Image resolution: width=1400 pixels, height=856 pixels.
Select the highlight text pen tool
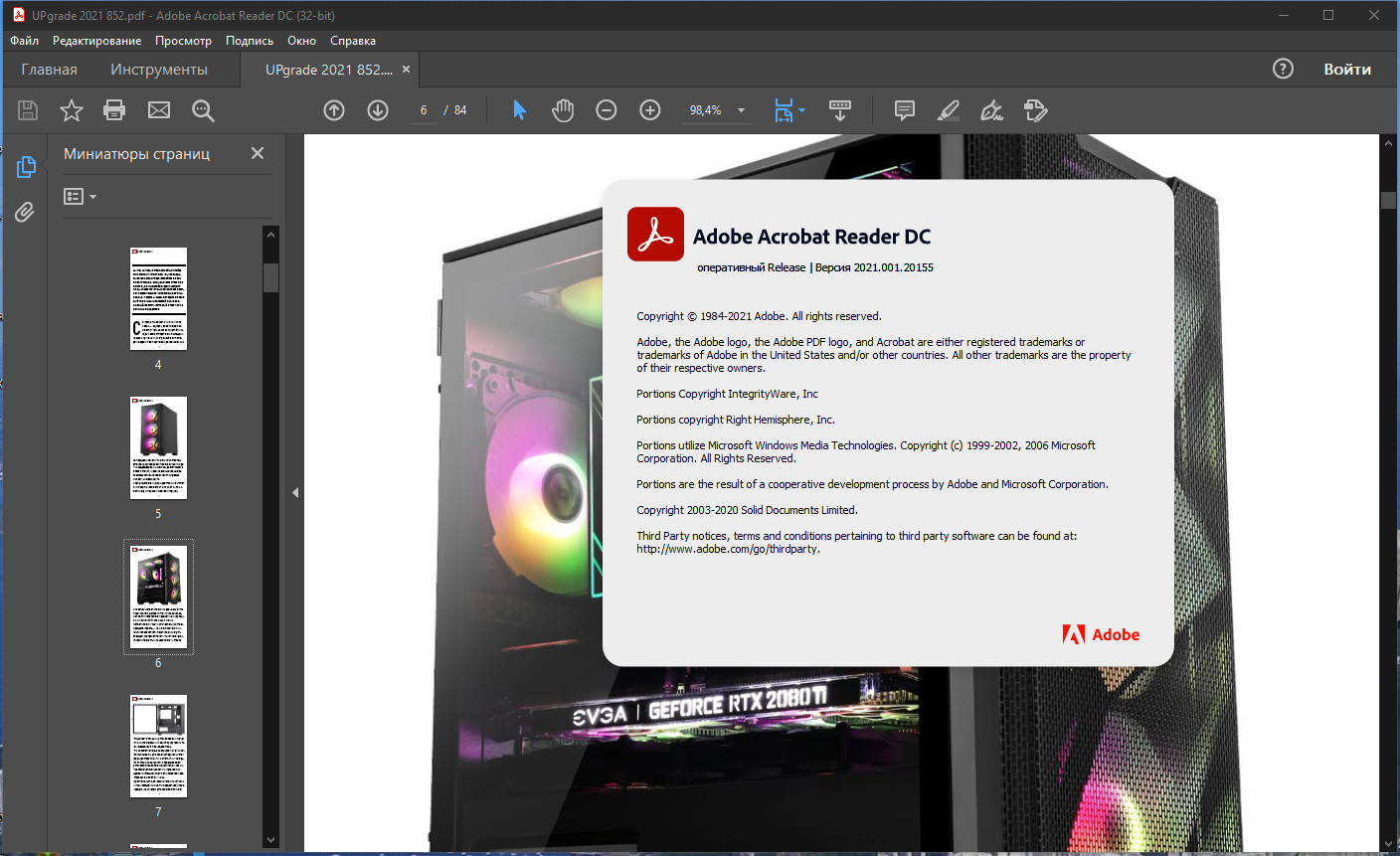coord(949,110)
